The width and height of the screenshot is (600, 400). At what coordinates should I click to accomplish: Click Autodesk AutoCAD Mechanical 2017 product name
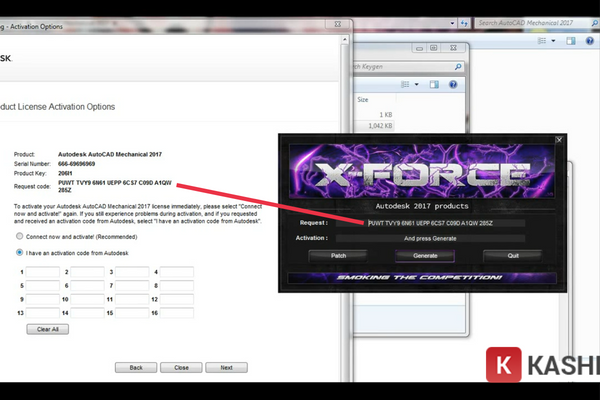click(x=110, y=154)
